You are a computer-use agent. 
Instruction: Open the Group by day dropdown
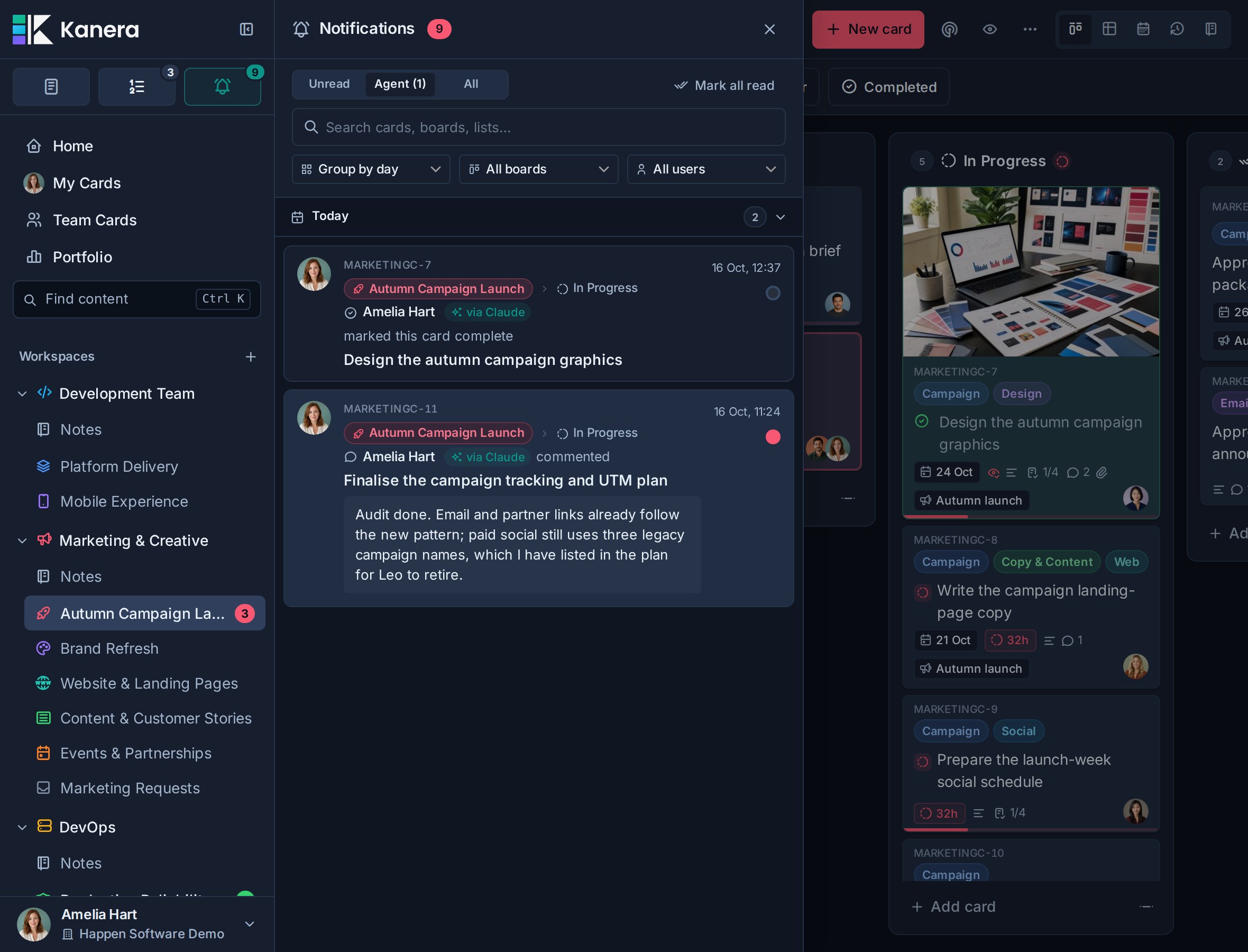[371, 169]
